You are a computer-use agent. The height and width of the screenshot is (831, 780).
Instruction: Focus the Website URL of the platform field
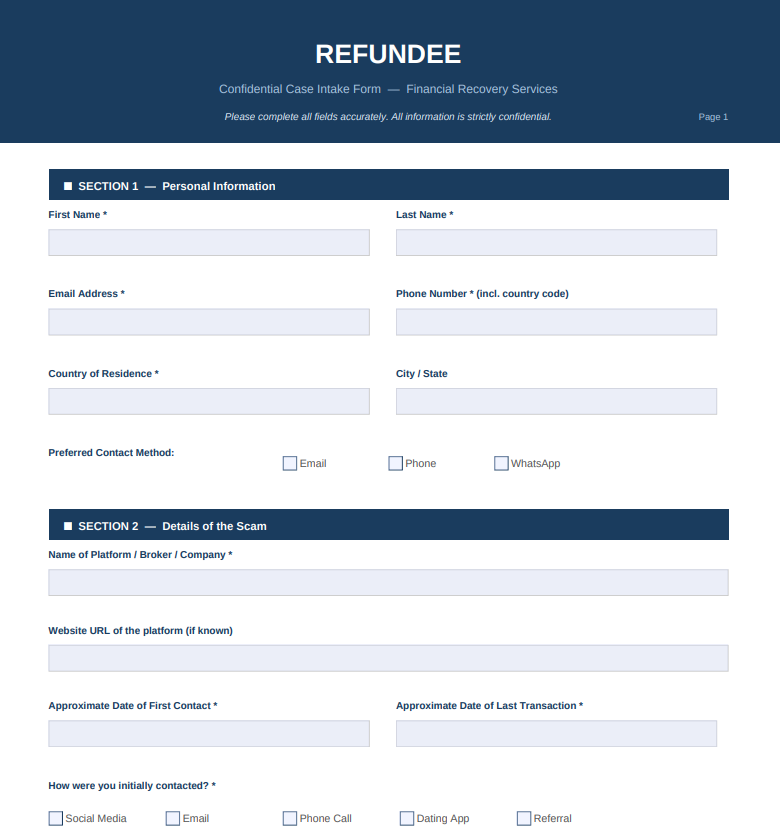388,658
